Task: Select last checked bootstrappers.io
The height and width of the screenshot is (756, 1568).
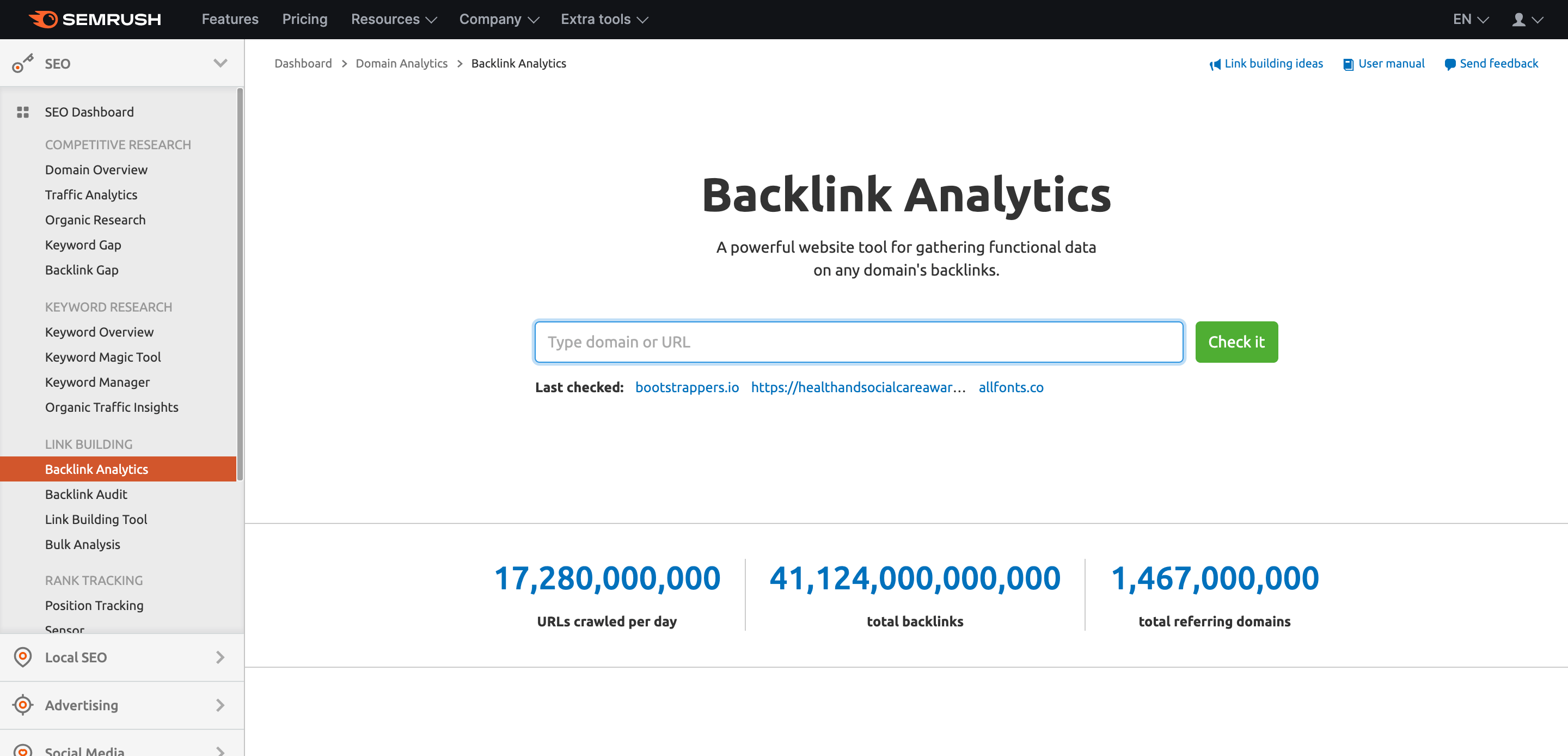Action: (x=687, y=387)
